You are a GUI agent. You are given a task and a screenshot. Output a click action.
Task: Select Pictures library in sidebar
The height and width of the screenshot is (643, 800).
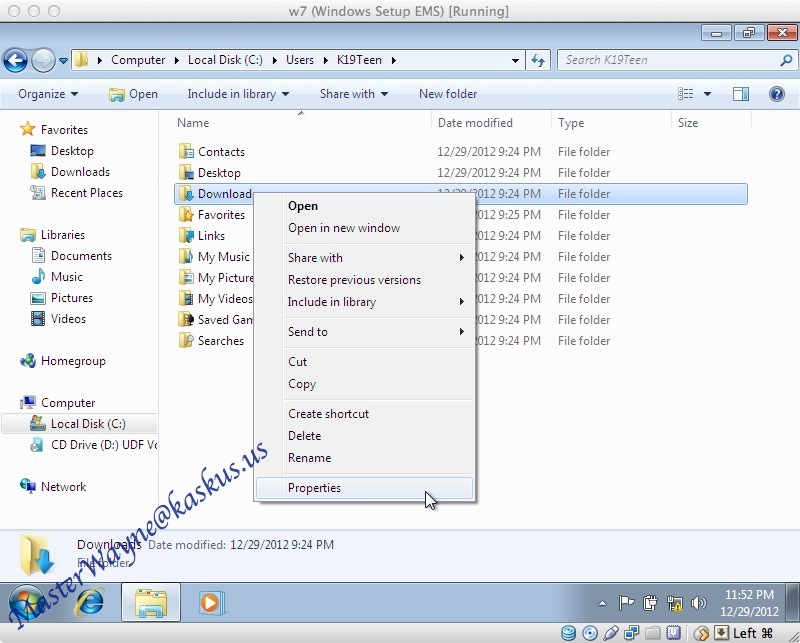tap(62, 298)
